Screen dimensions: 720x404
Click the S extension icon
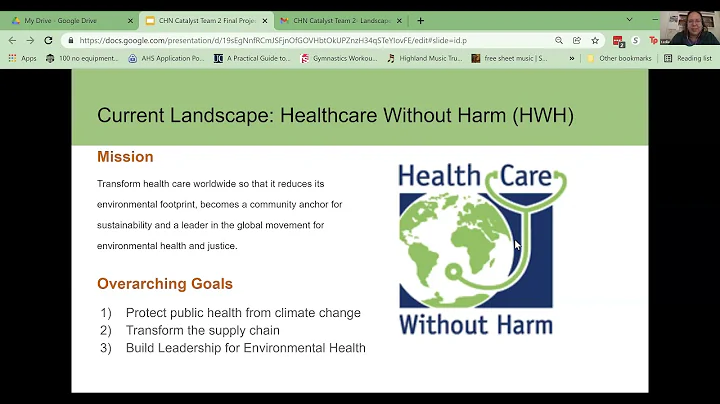tap(636, 40)
